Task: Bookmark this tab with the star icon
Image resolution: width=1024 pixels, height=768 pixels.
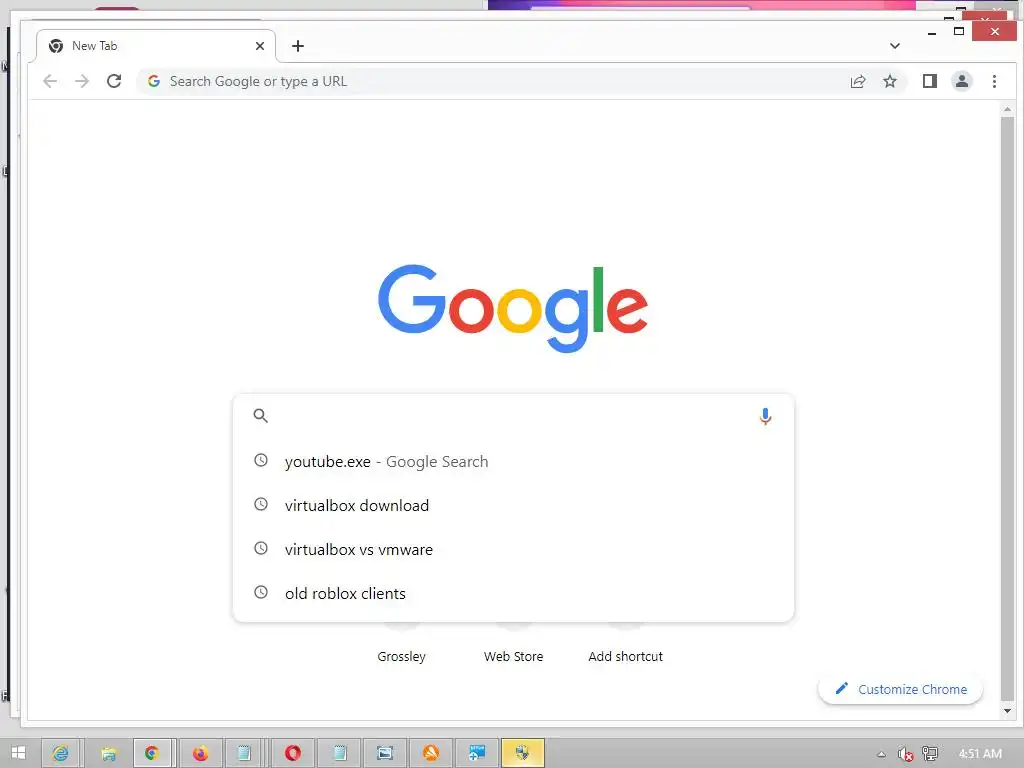Action: pyautogui.click(x=889, y=82)
